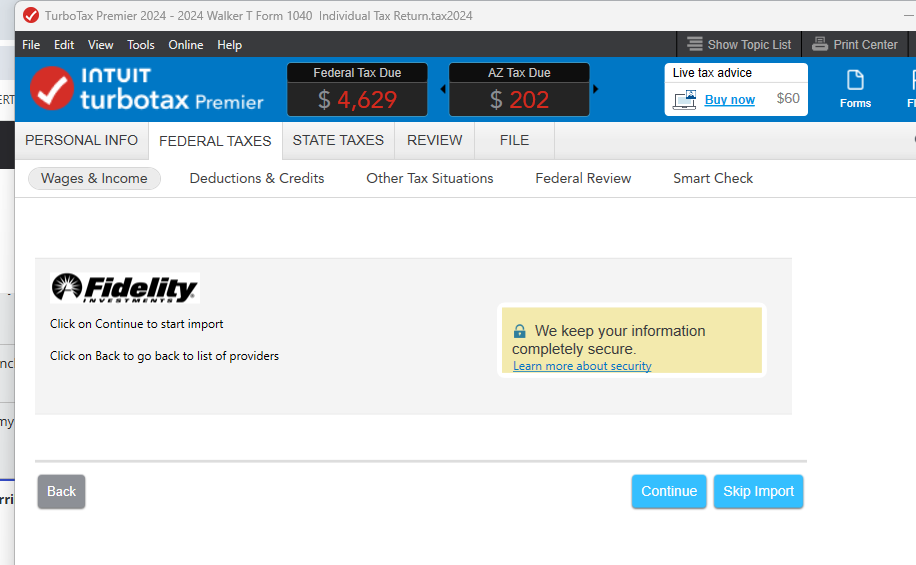The width and height of the screenshot is (916, 565).
Task: Go to the STATE TAXES tab
Action: coord(338,141)
